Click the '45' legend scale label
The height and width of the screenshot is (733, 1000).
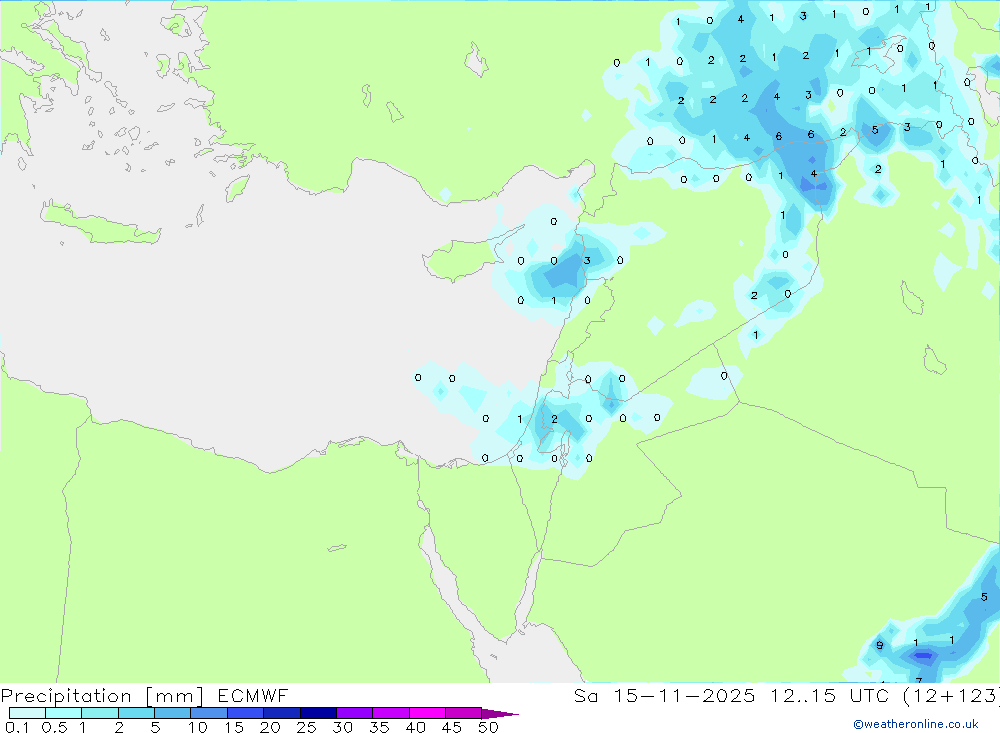click(x=452, y=727)
